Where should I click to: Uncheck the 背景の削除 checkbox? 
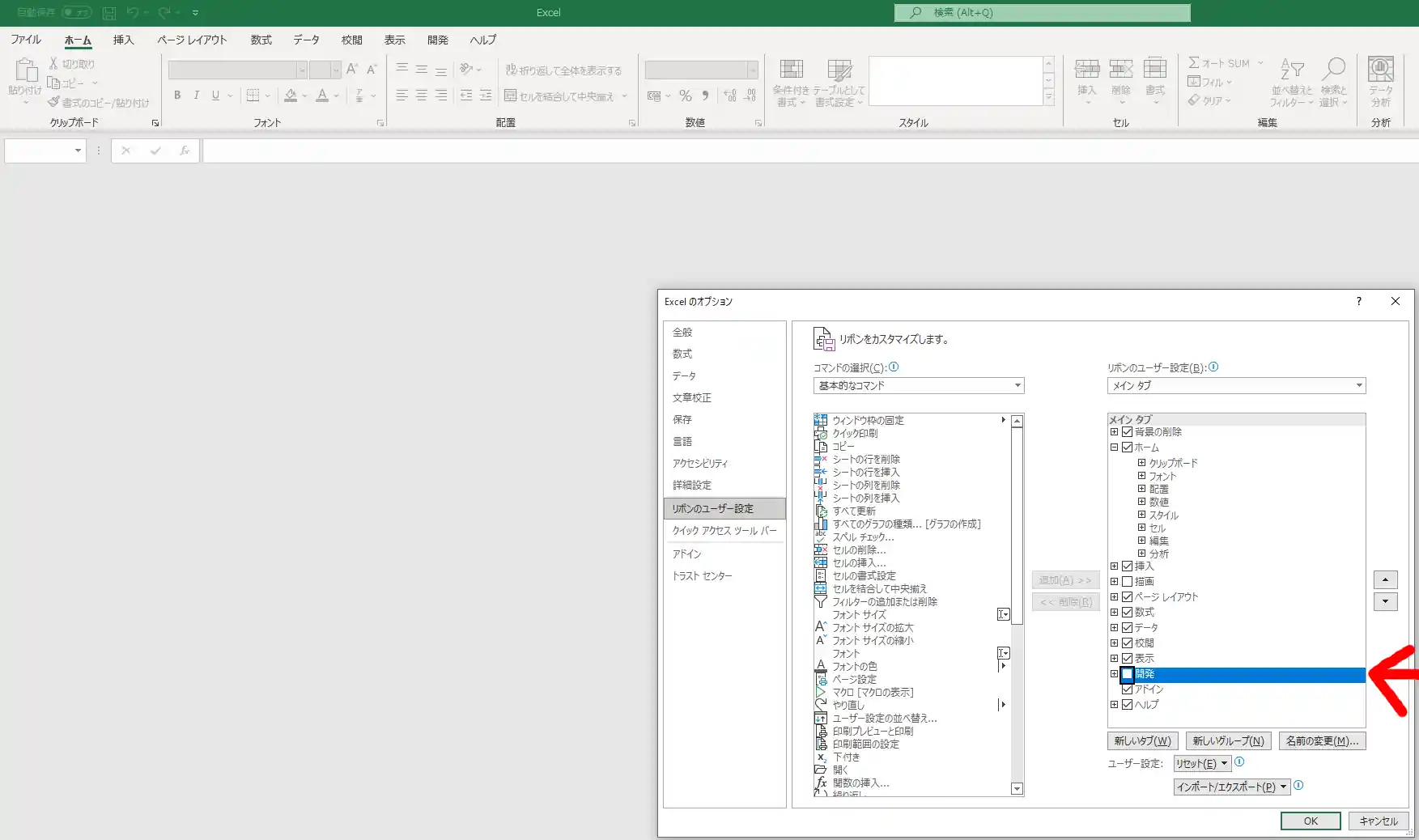(1127, 432)
